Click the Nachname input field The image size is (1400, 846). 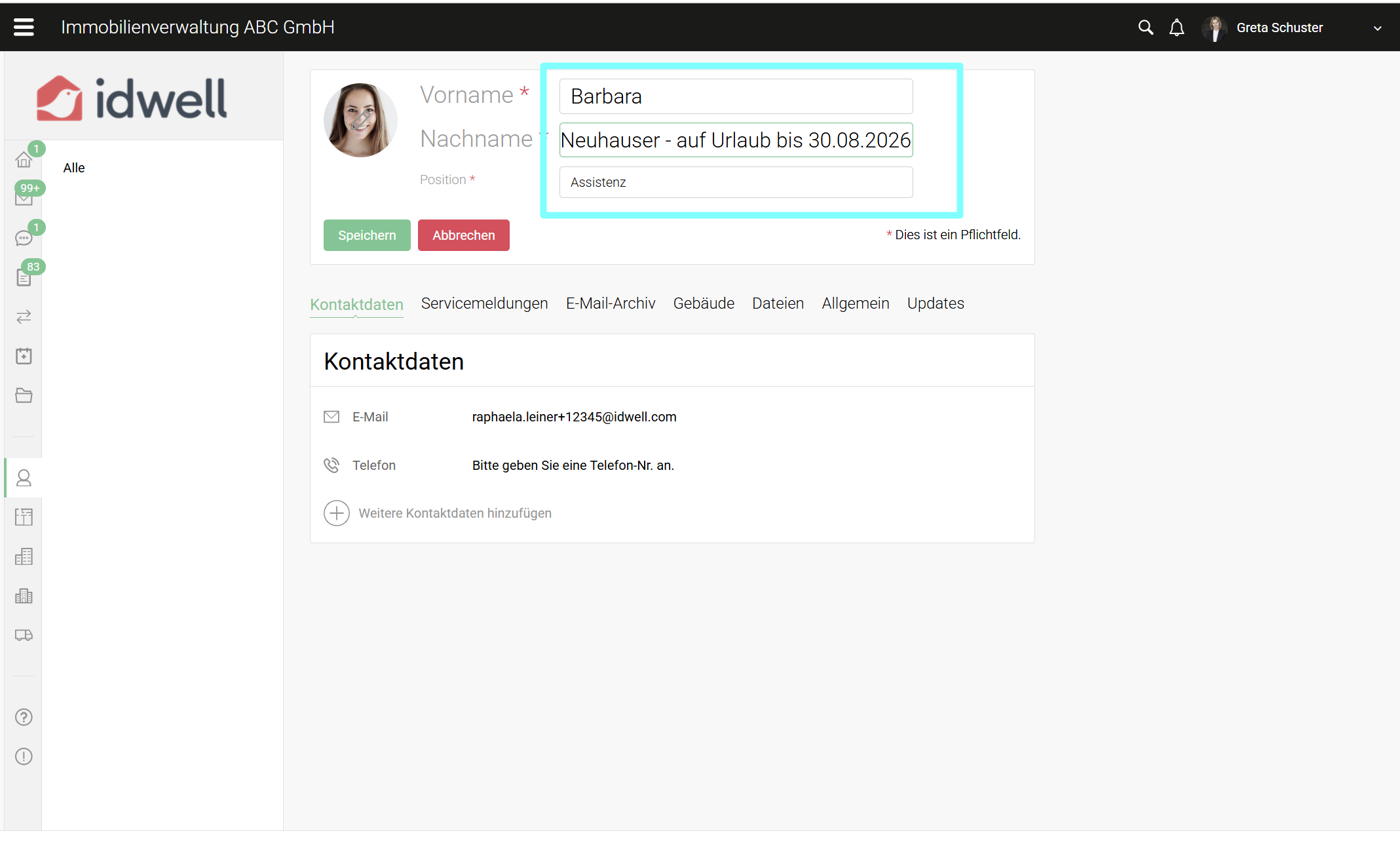coord(736,140)
